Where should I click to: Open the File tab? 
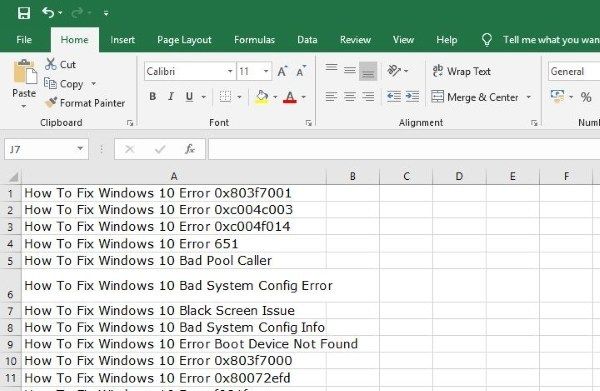point(24,40)
